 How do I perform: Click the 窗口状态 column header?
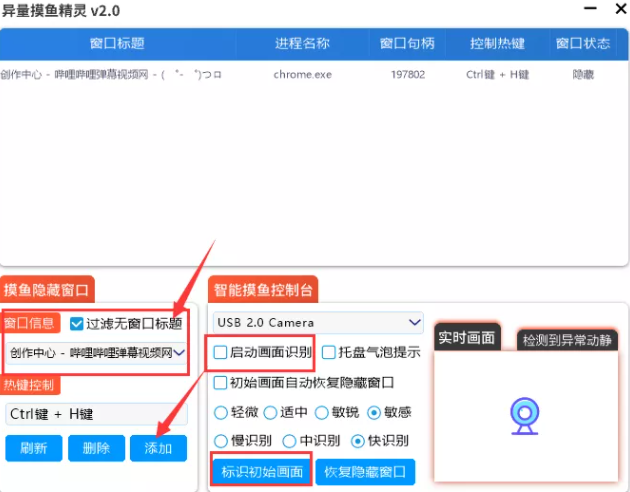click(x=583, y=44)
